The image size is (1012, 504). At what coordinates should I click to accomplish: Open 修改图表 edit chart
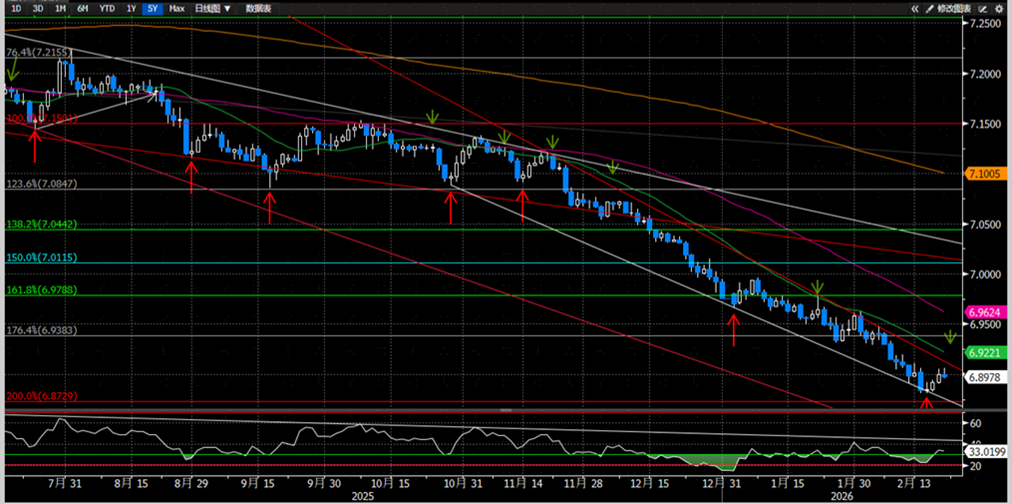954,9
